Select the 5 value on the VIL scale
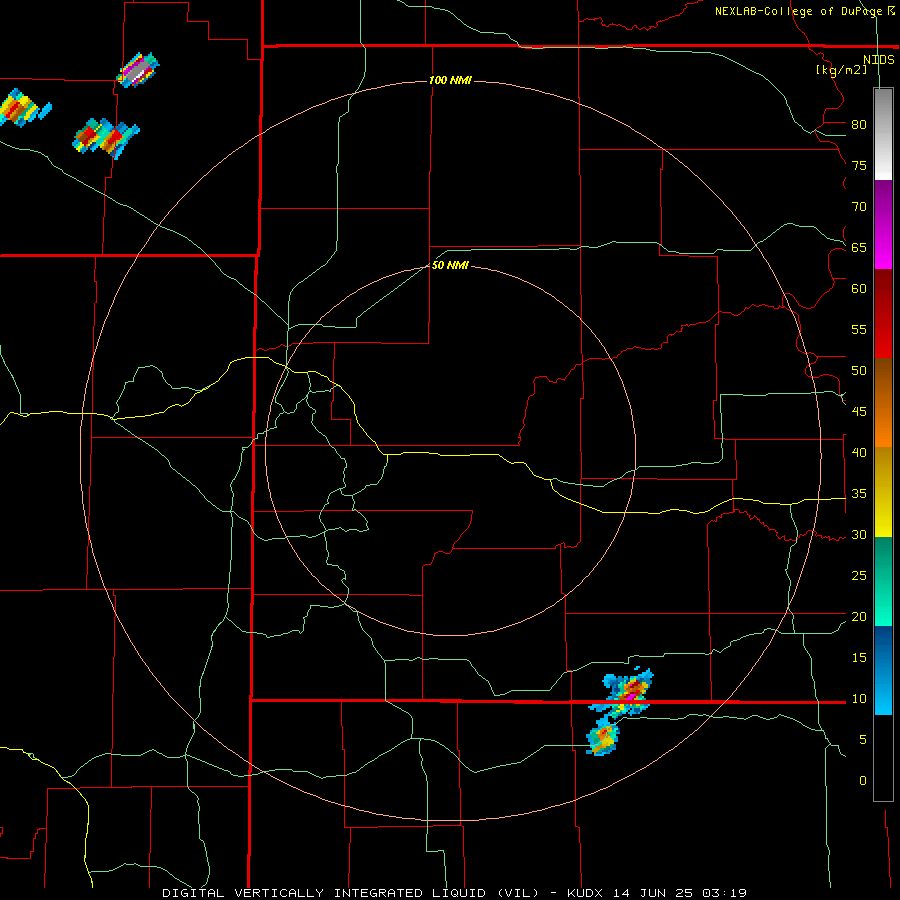The image size is (900, 900). (x=863, y=740)
